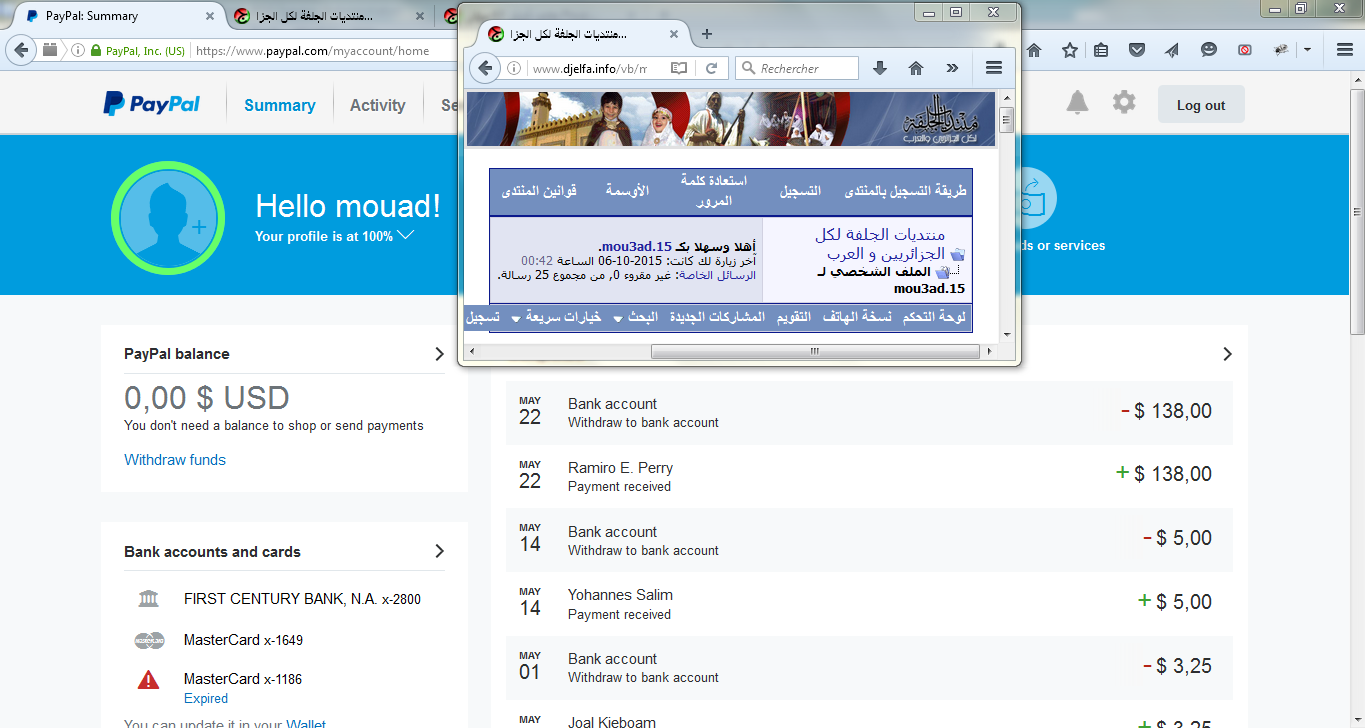Select MasterCard x-1649 card
The image size is (1365, 728).
(243, 640)
